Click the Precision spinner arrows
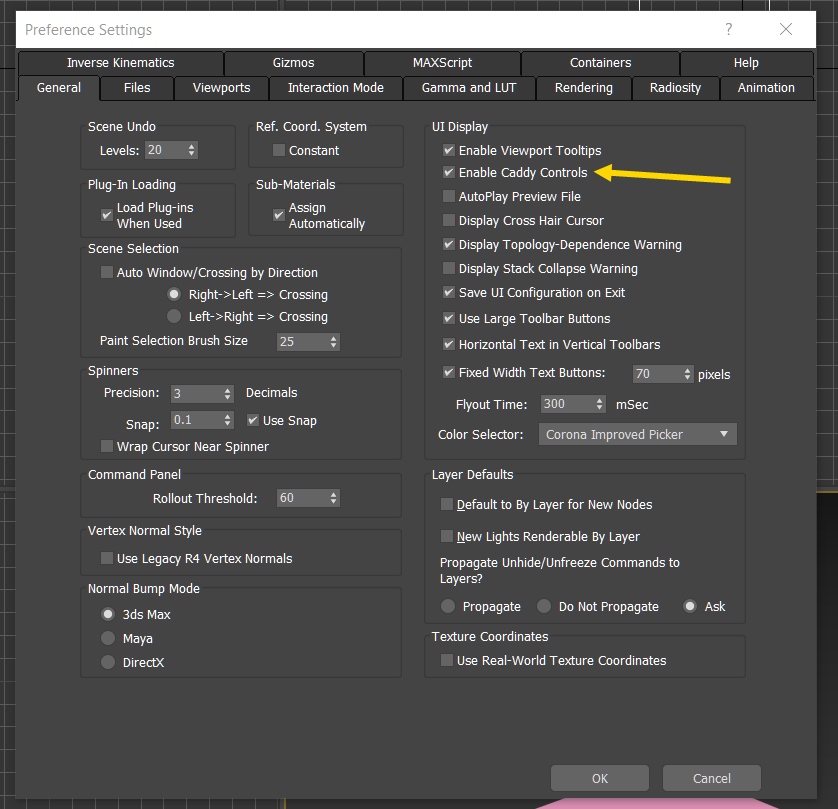The height and width of the screenshot is (809, 838). tap(228, 394)
